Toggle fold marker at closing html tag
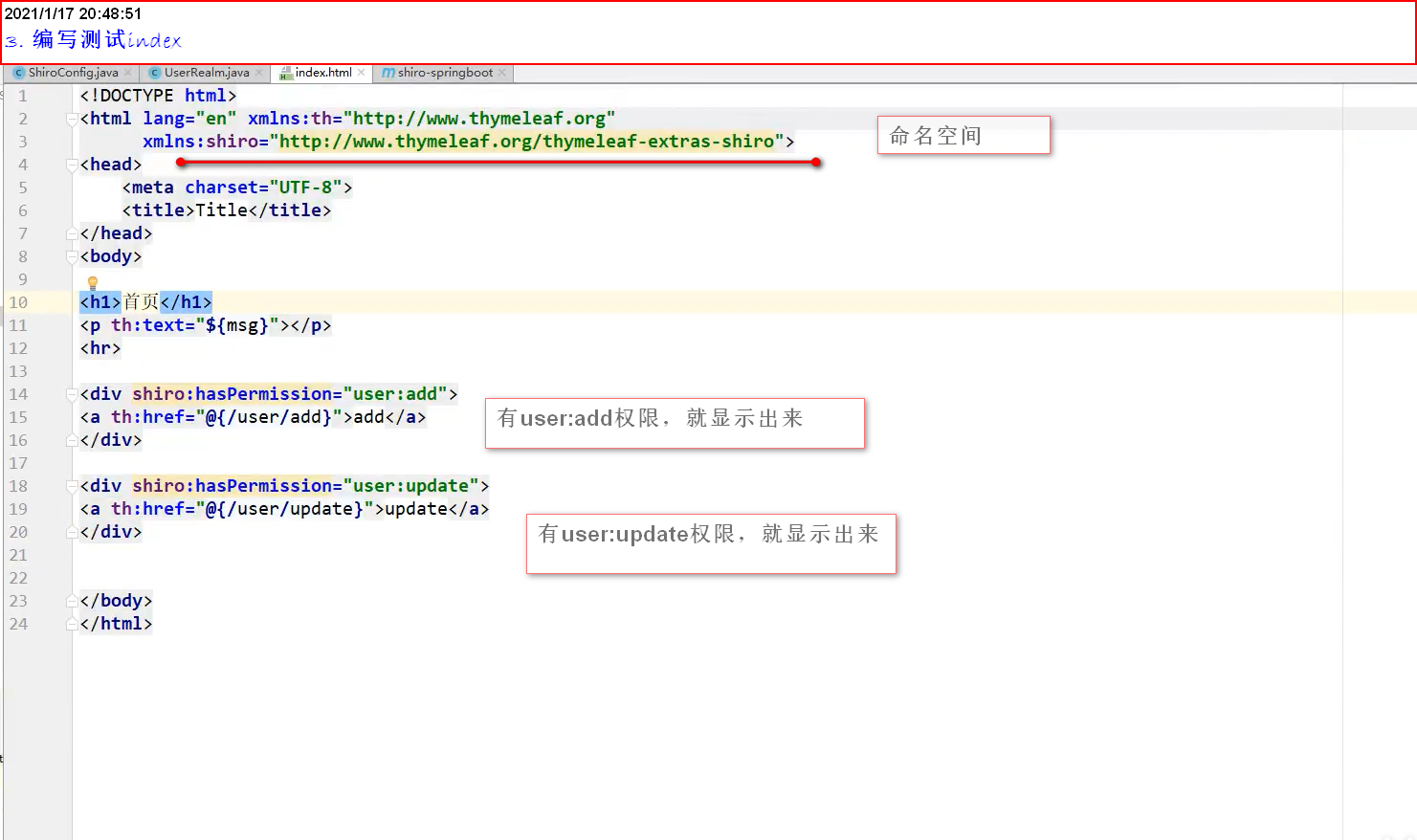Screen dimensions: 1417x840 pyautogui.click(x=72, y=624)
